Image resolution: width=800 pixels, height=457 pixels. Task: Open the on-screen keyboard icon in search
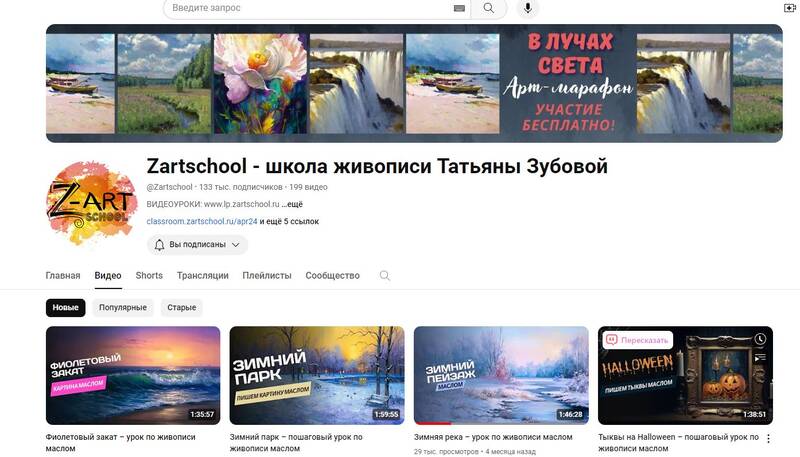click(x=459, y=8)
